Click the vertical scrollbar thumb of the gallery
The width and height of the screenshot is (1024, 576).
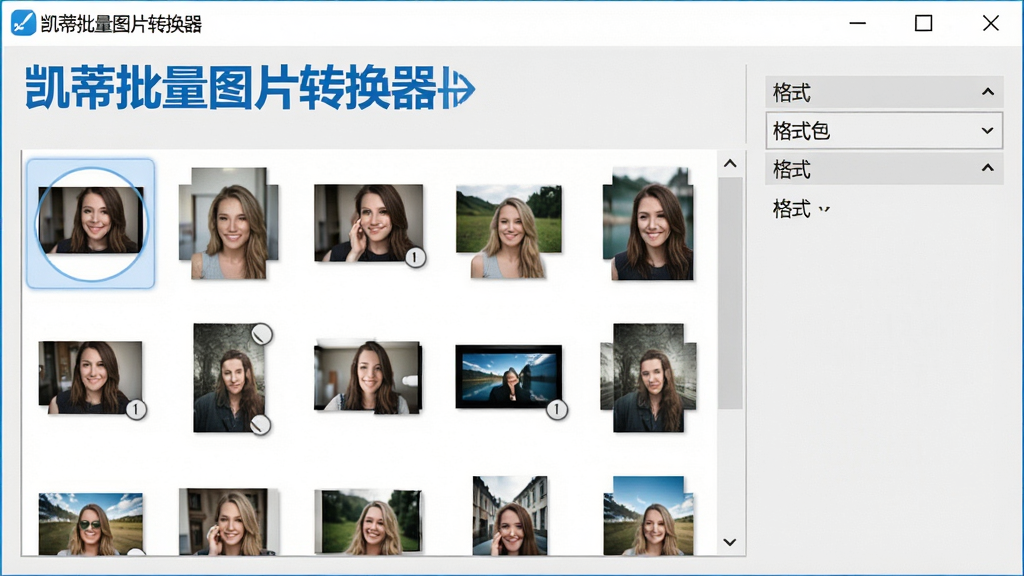[x=730, y=293]
